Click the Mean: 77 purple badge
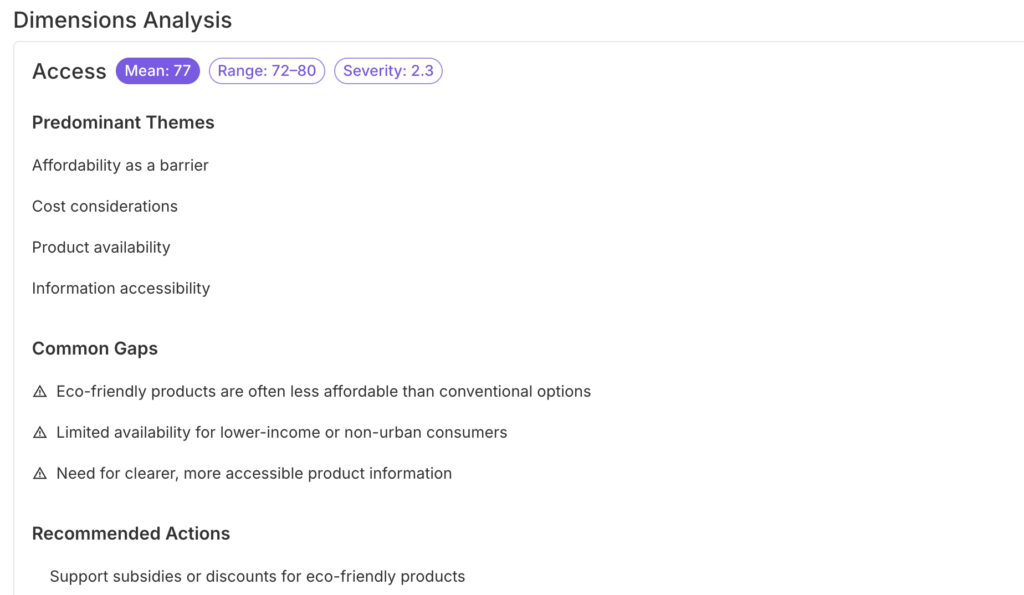Screen dimensions: 1024x595 tap(157, 71)
